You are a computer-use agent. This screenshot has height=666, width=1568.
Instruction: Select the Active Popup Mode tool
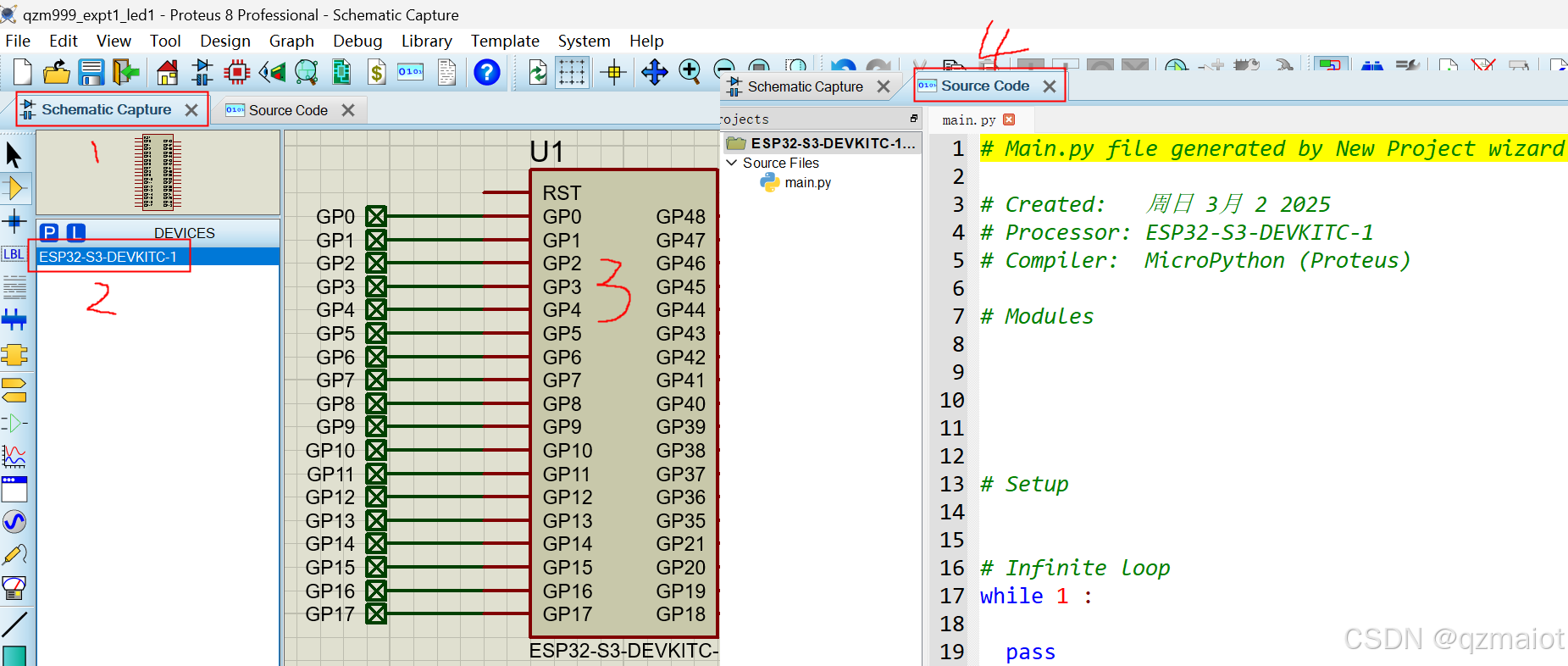pyautogui.click(x=14, y=489)
